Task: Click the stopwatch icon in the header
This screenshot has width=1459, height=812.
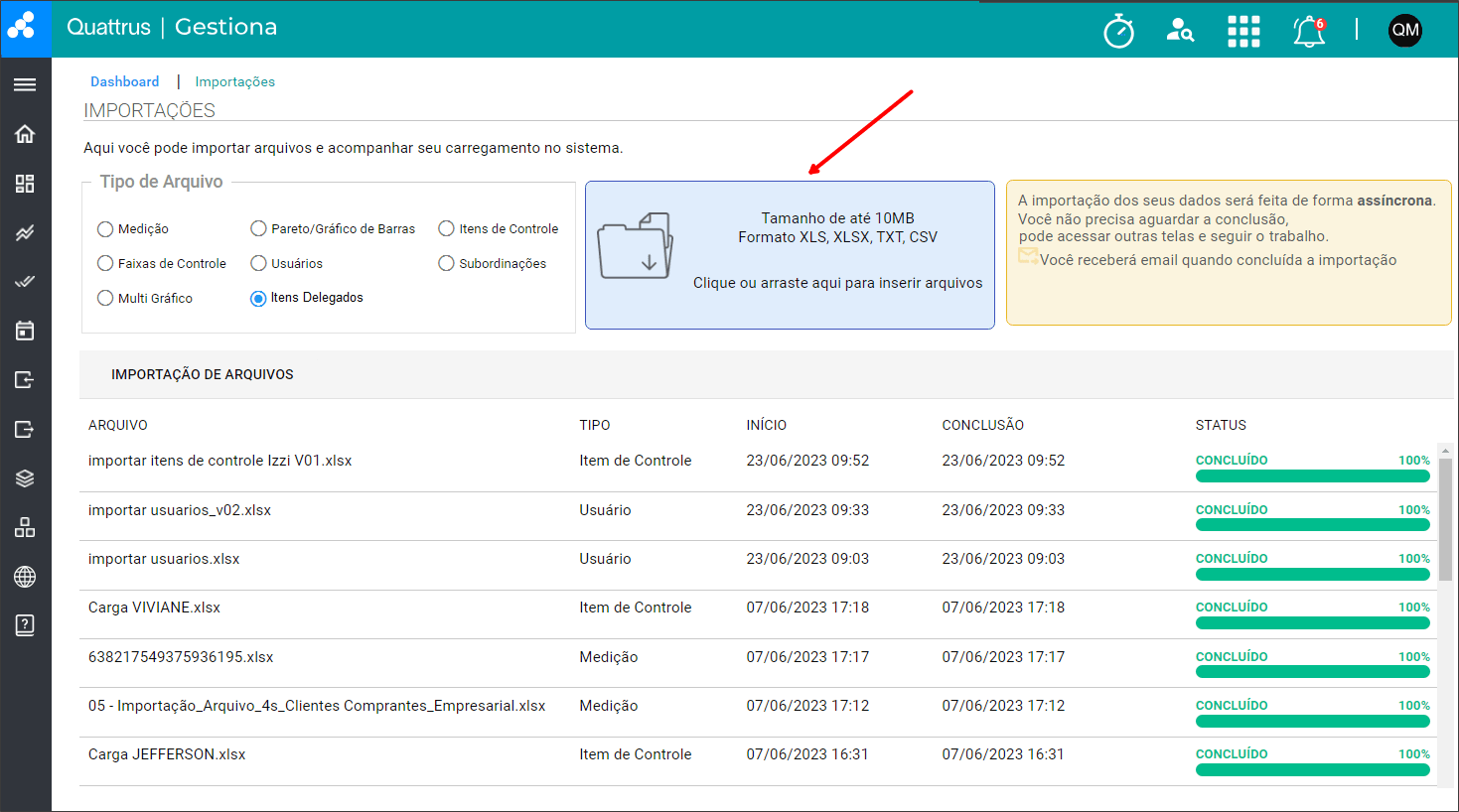Action: pyautogui.click(x=1118, y=31)
